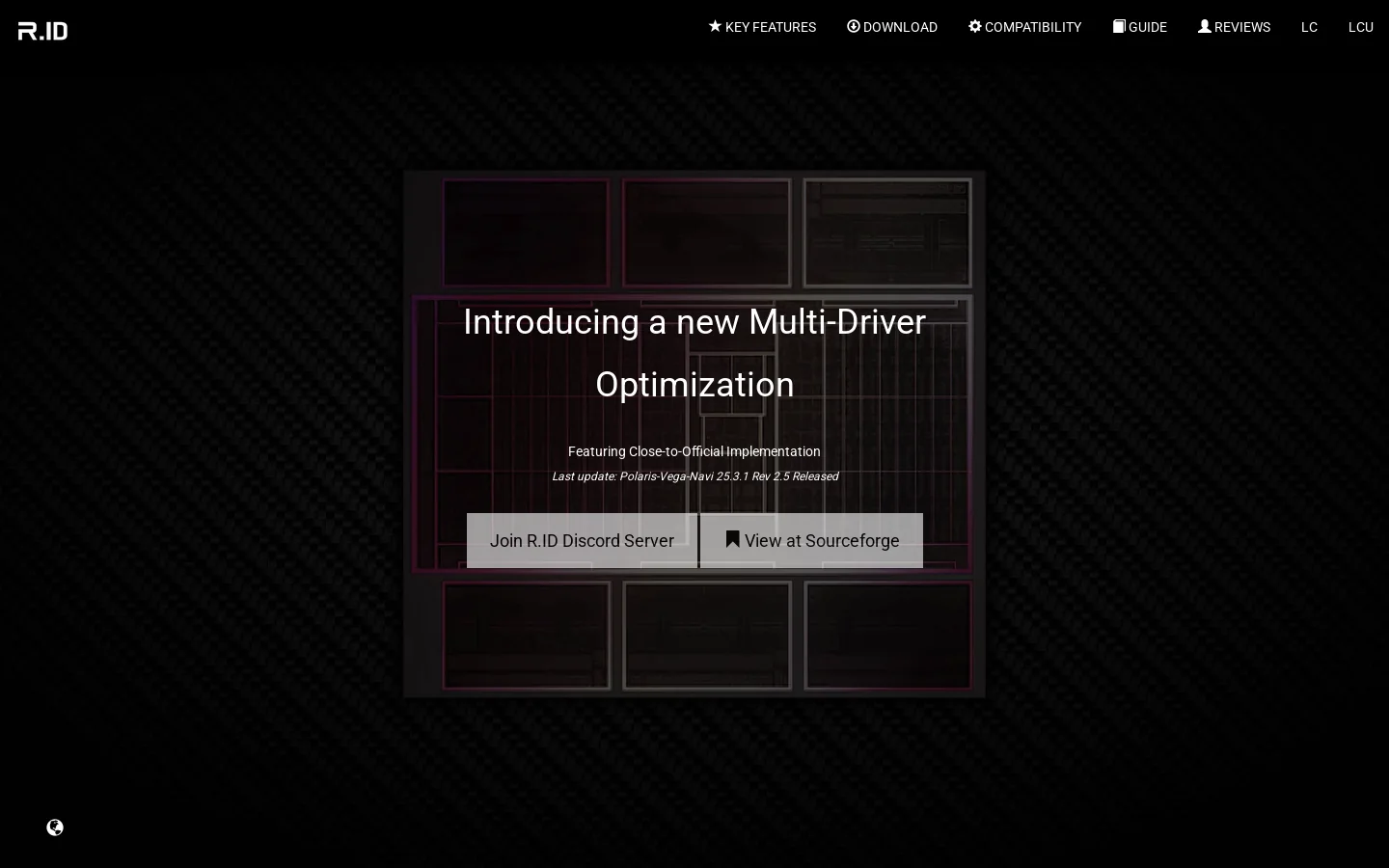Open the Compatibility nav link

coord(1024,27)
